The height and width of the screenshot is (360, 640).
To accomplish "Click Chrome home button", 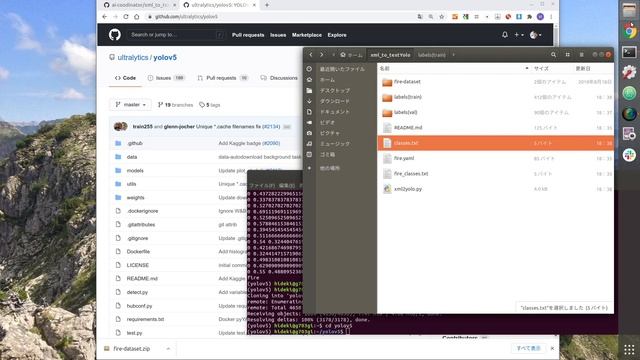I will click(x=137, y=17).
